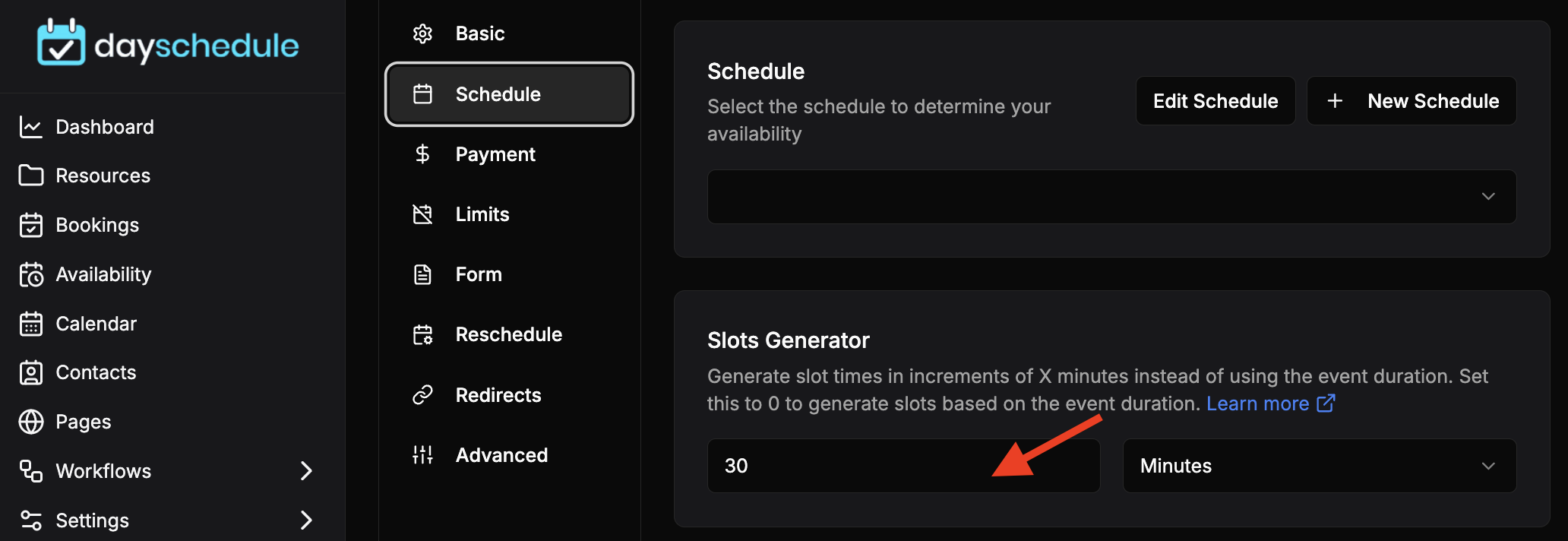
Task: Click the Contacts person icon
Action: 30,372
